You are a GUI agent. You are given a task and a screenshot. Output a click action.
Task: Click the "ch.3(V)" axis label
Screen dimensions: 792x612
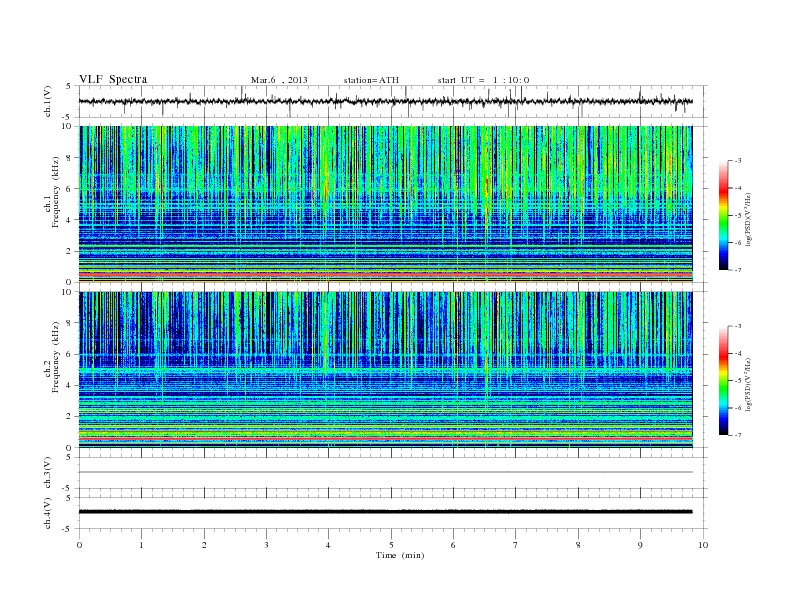coord(48,473)
